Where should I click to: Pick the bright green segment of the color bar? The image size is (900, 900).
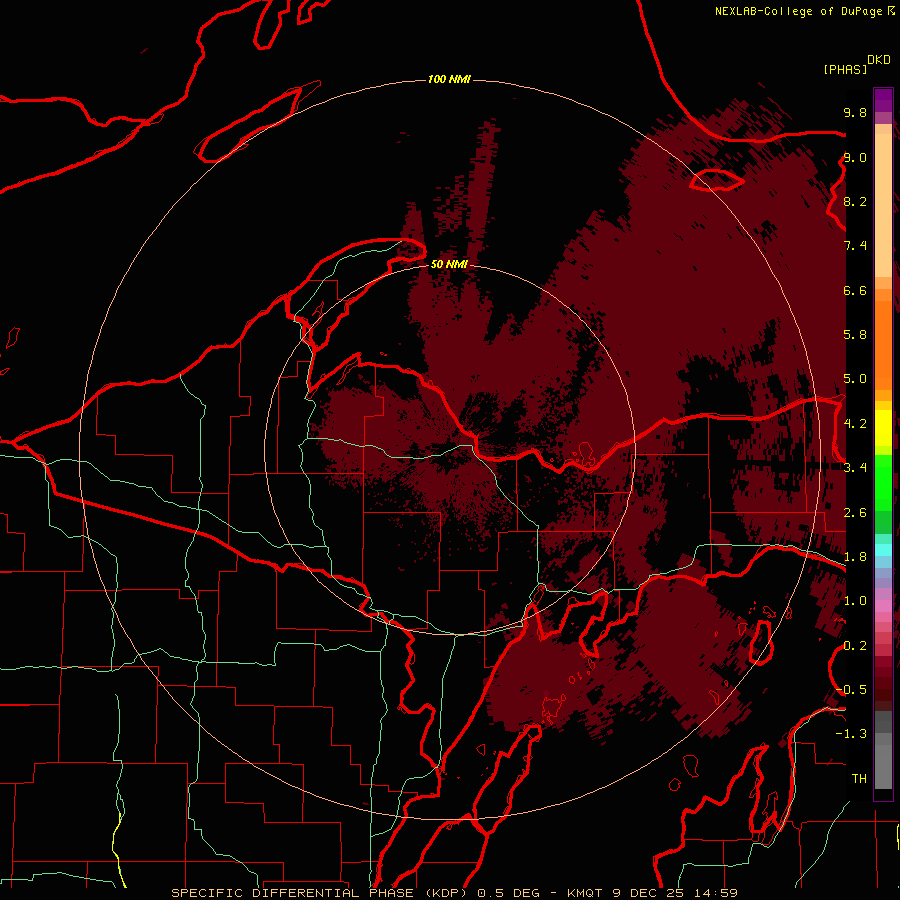coord(883,482)
